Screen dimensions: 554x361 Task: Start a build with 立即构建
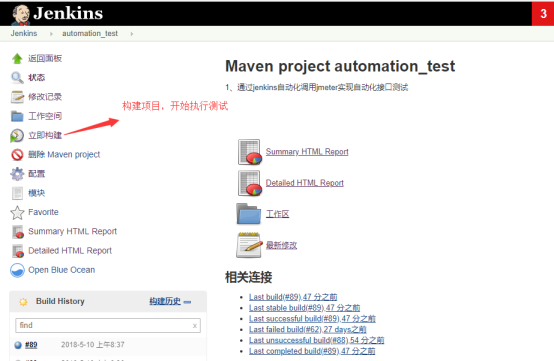pyautogui.click(x=45, y=135)
